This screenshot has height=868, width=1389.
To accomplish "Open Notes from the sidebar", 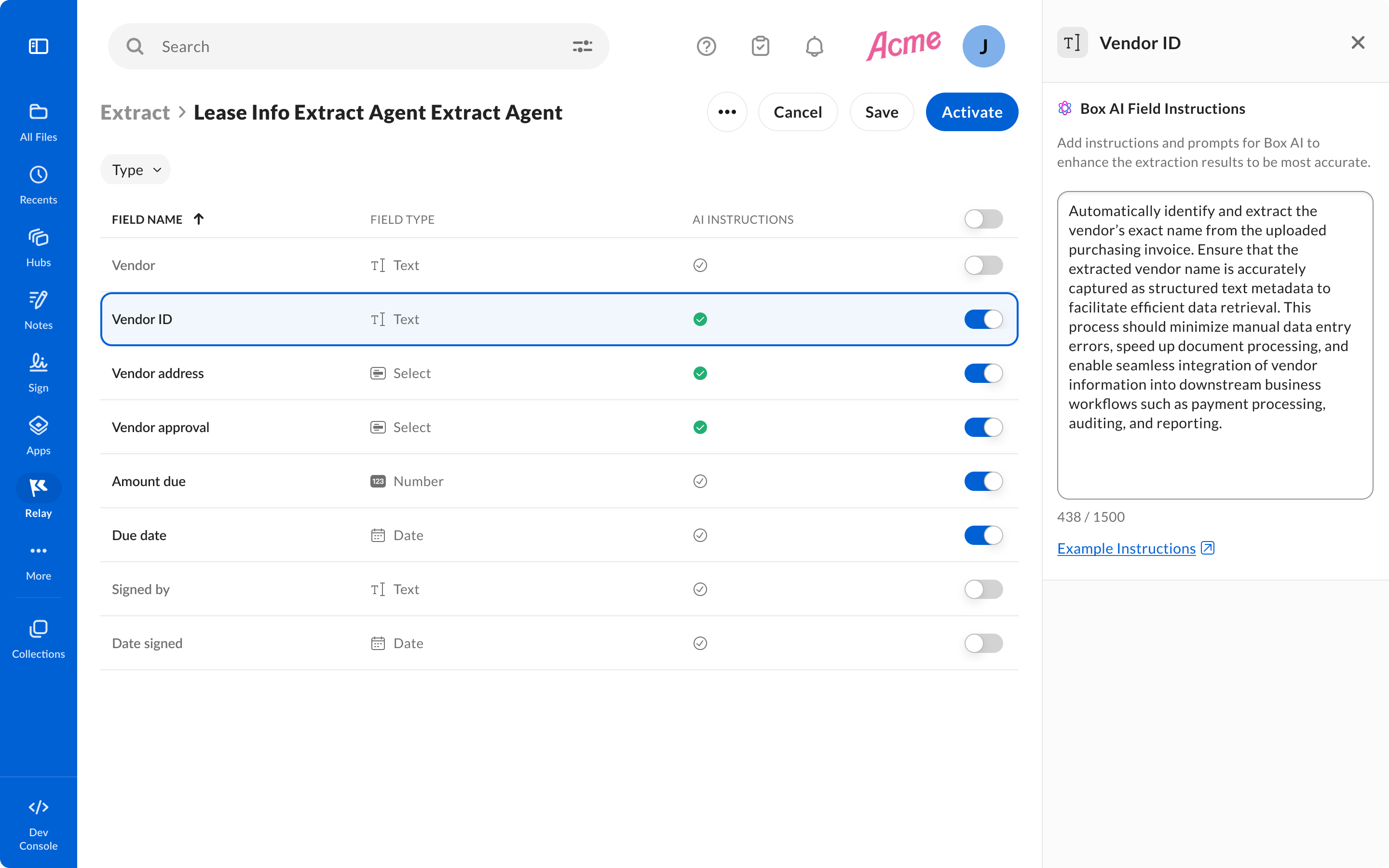I will (39, 310).
